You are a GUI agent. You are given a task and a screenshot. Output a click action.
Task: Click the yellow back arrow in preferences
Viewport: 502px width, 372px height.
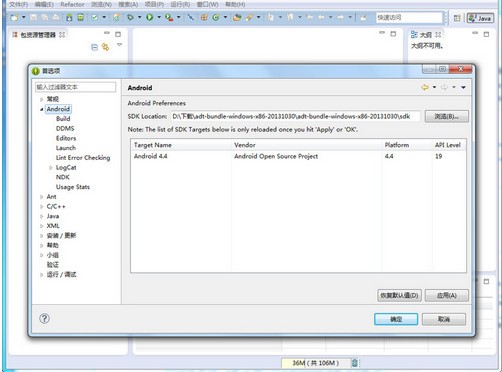425,87
